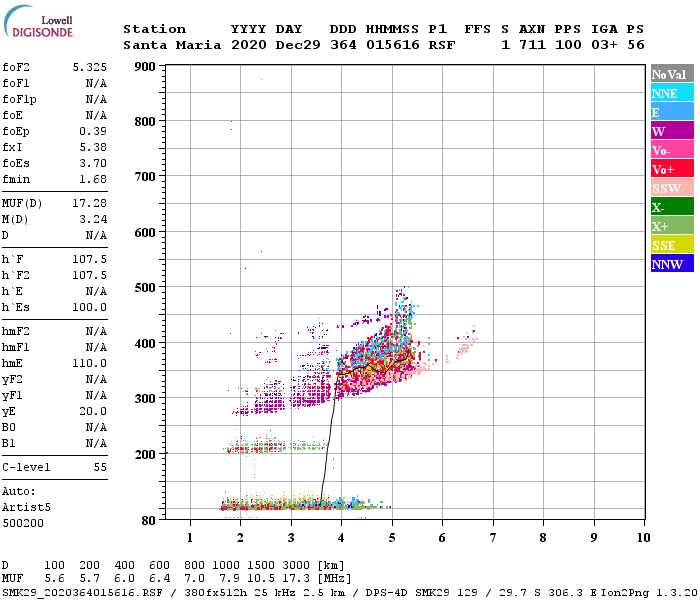700x600 pixels.
Task: Click the C-level value 55
Action: pos(100,467)
